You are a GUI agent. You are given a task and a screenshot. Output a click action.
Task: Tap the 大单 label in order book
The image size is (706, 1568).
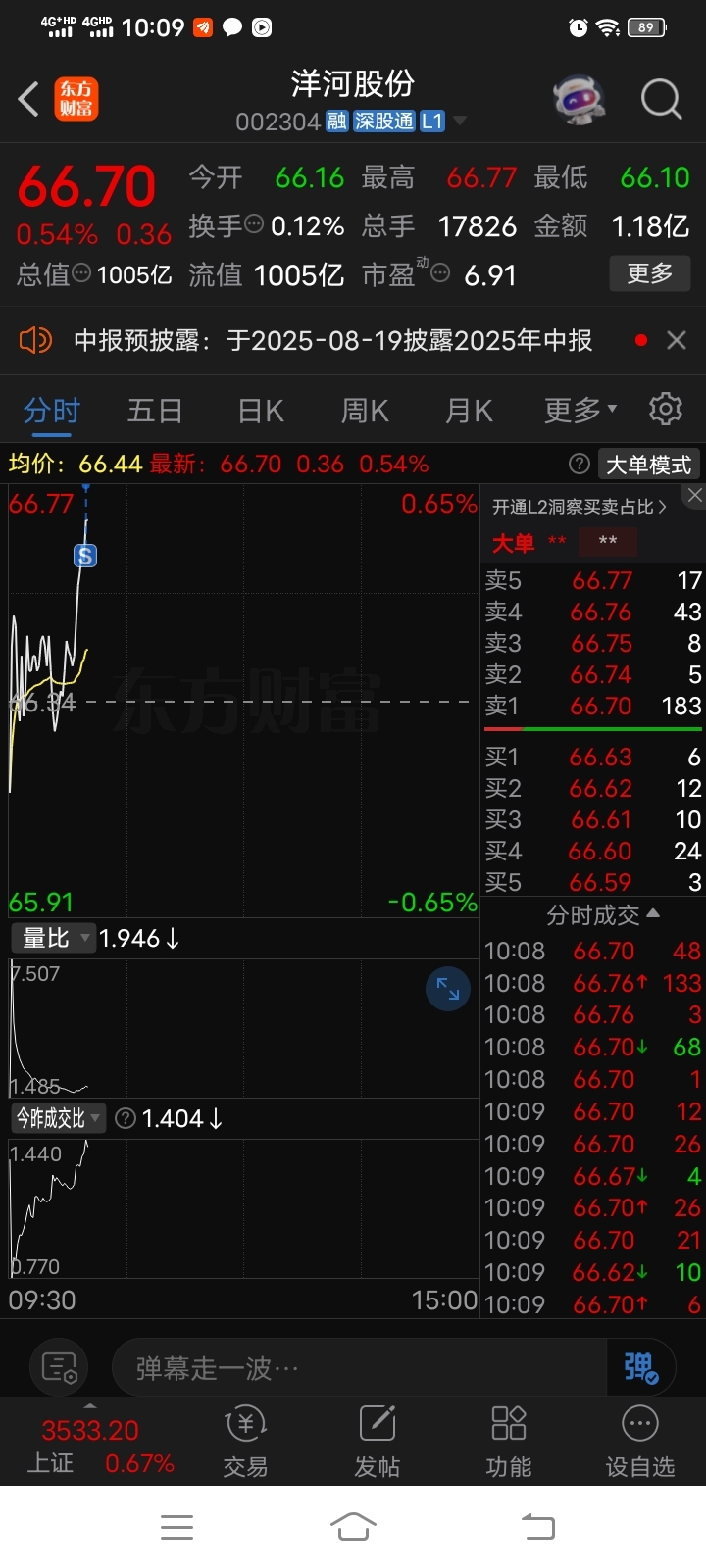pos(513,542)
